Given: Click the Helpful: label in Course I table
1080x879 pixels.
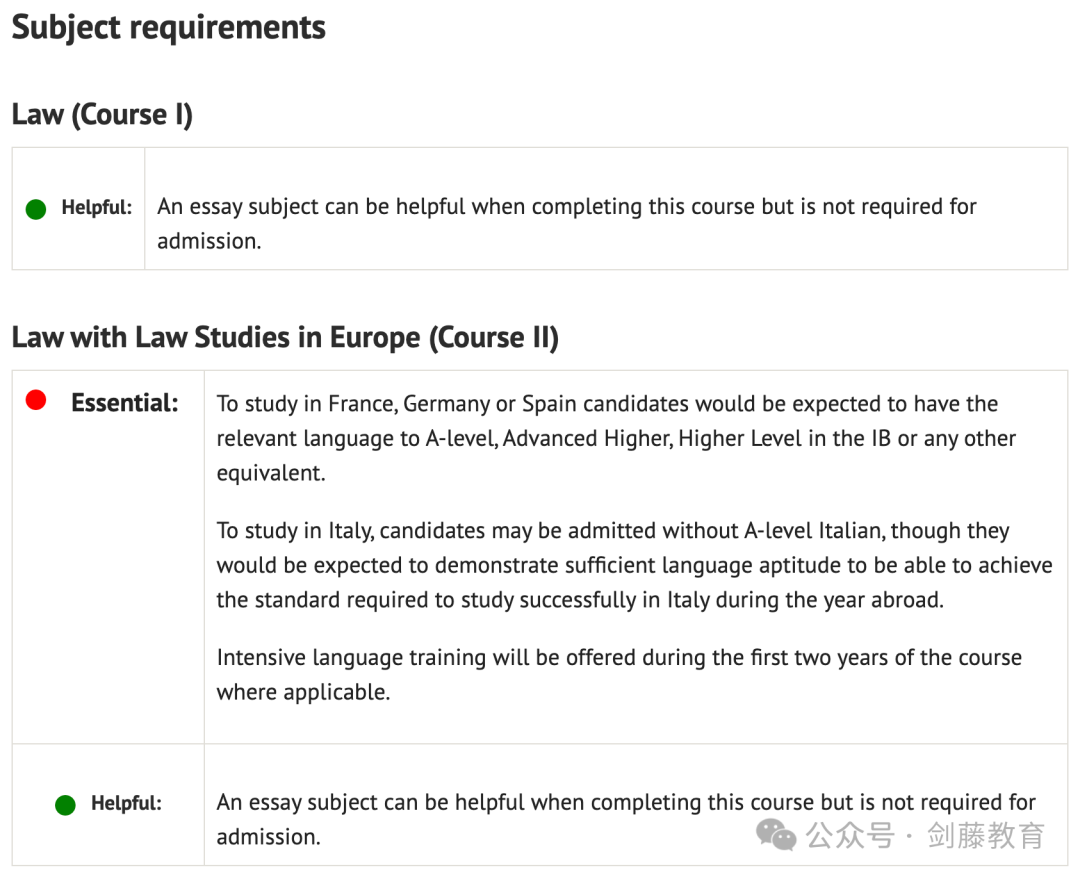Looking at the screenshot, I should [x=96, y=207].
